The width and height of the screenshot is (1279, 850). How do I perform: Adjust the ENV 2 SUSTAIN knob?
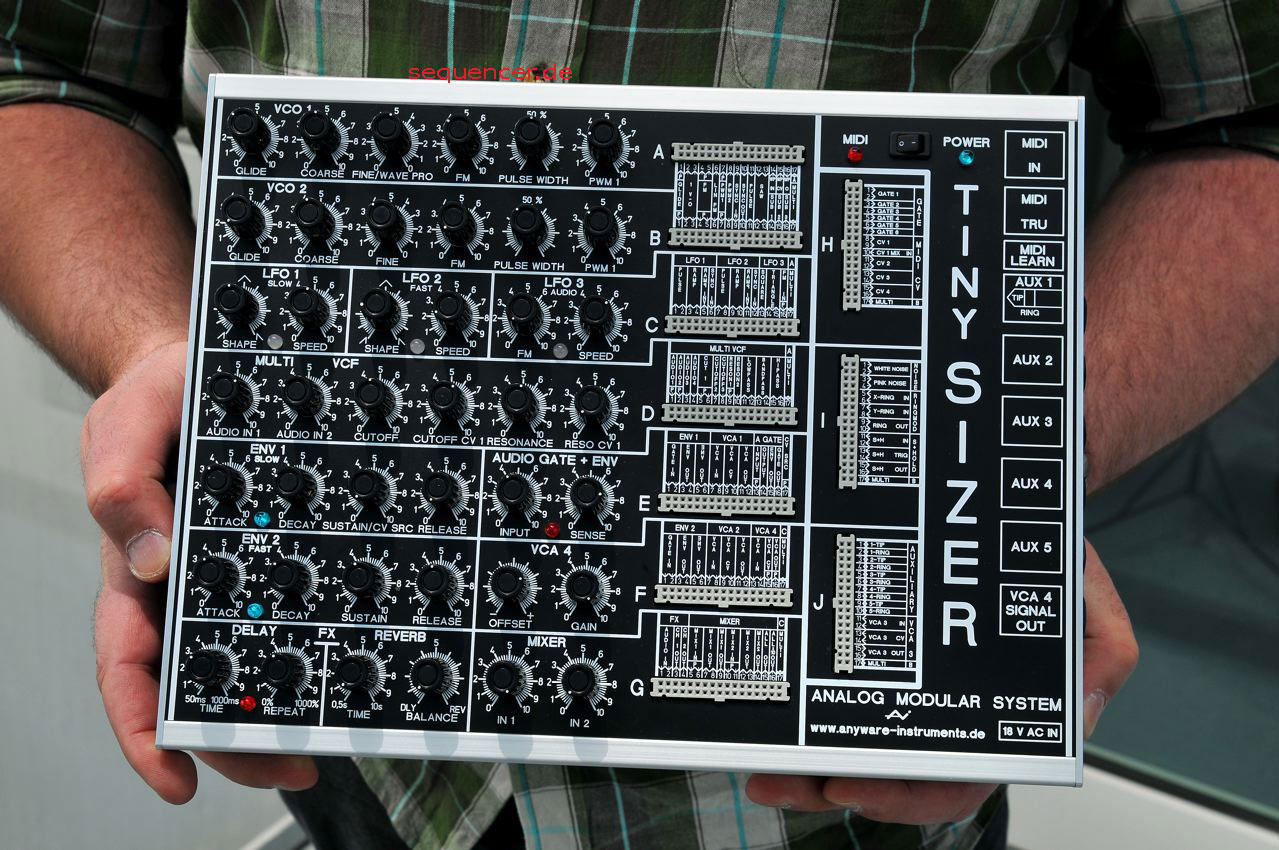pyautogui.click(x=364, y=580)
